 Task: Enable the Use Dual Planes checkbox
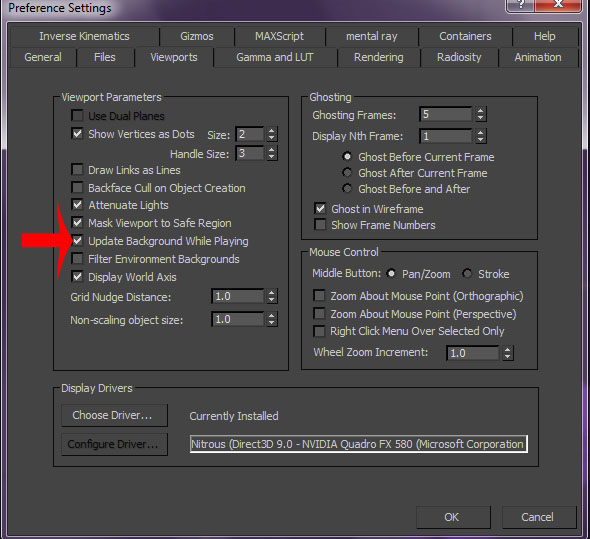[77, 115]
